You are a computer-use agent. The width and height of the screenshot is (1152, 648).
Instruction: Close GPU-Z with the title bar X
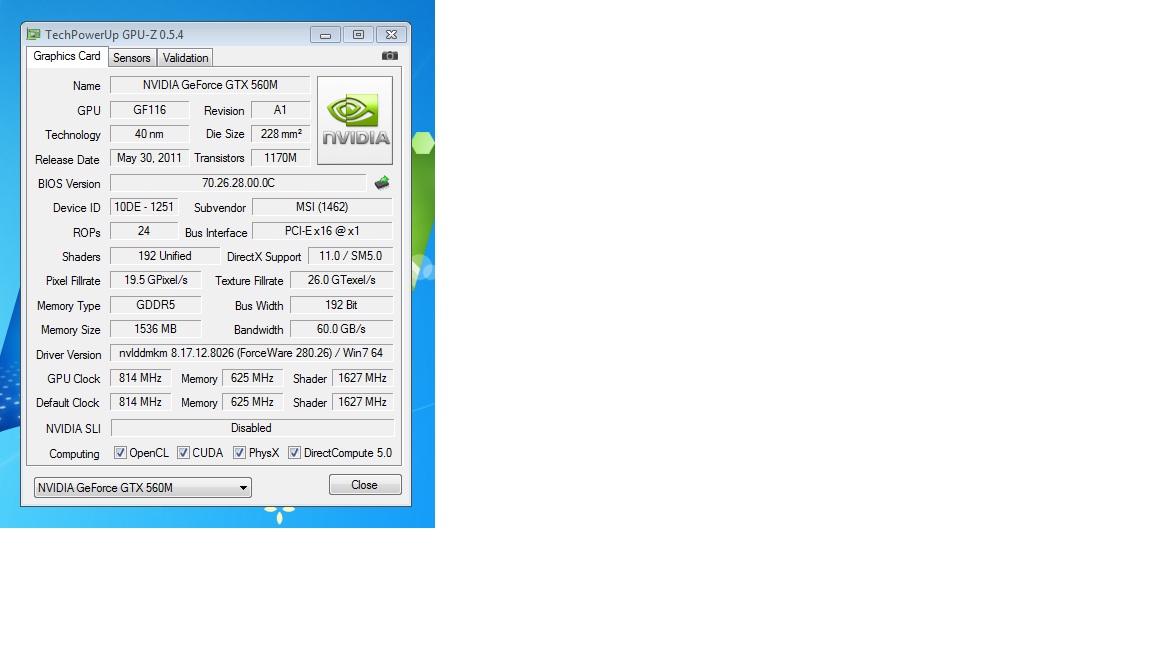pyautogui.click(x=392, y=35)
